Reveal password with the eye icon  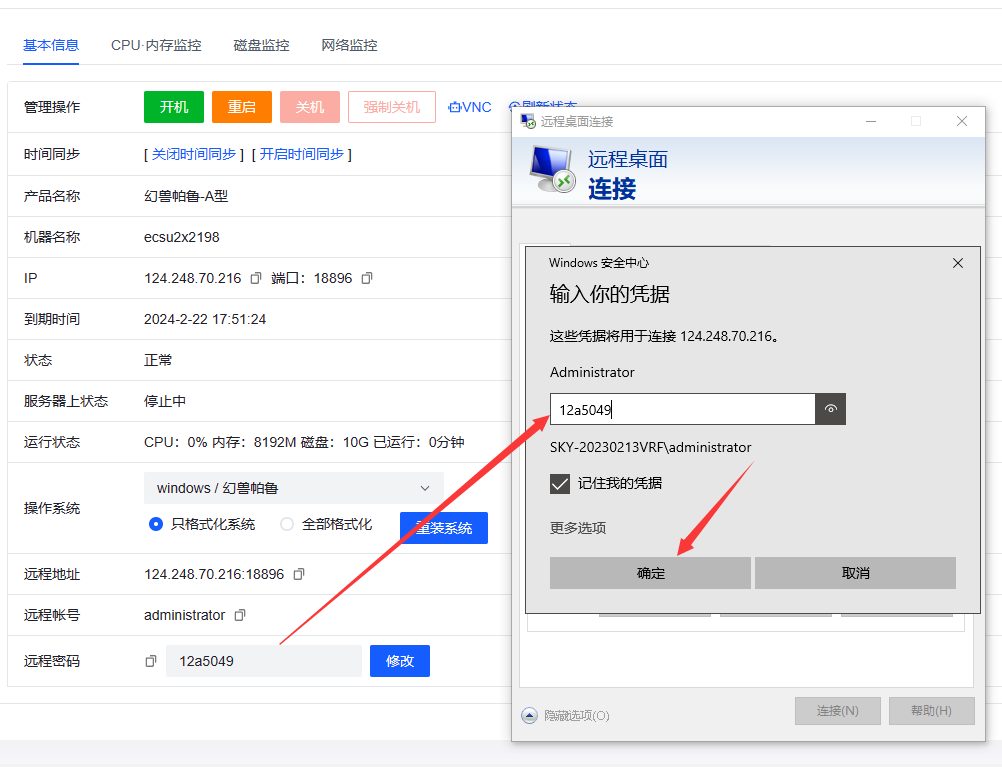(x=831, y=409)
